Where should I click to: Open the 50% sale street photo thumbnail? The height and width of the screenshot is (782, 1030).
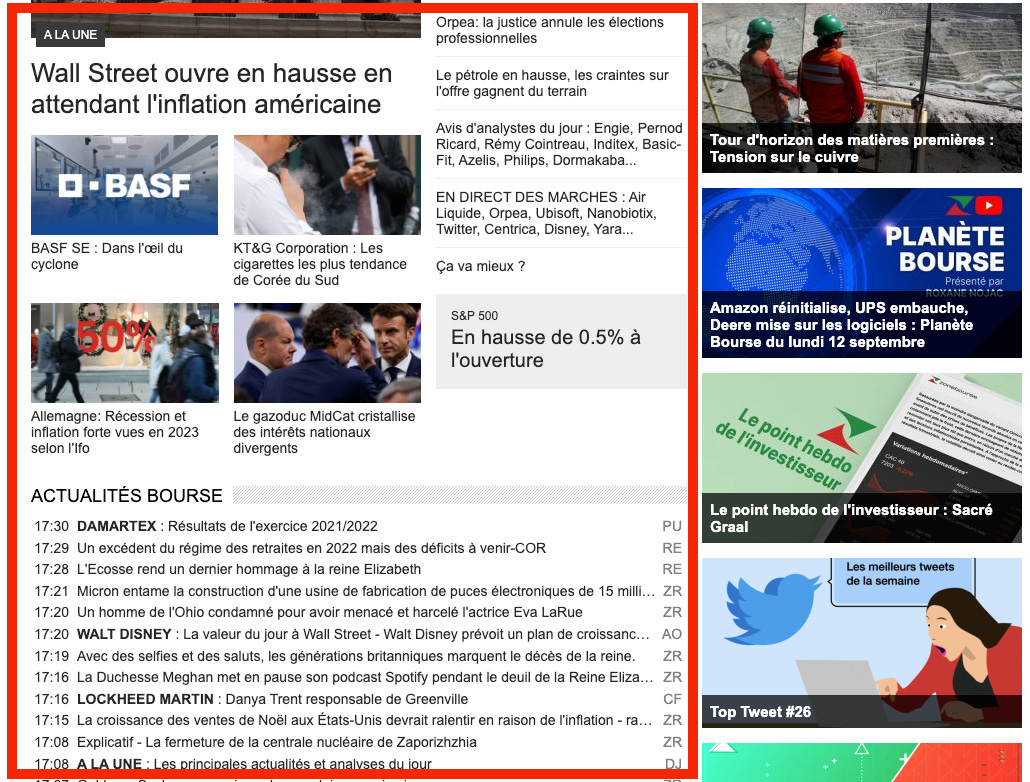click(x=124, y=353)
